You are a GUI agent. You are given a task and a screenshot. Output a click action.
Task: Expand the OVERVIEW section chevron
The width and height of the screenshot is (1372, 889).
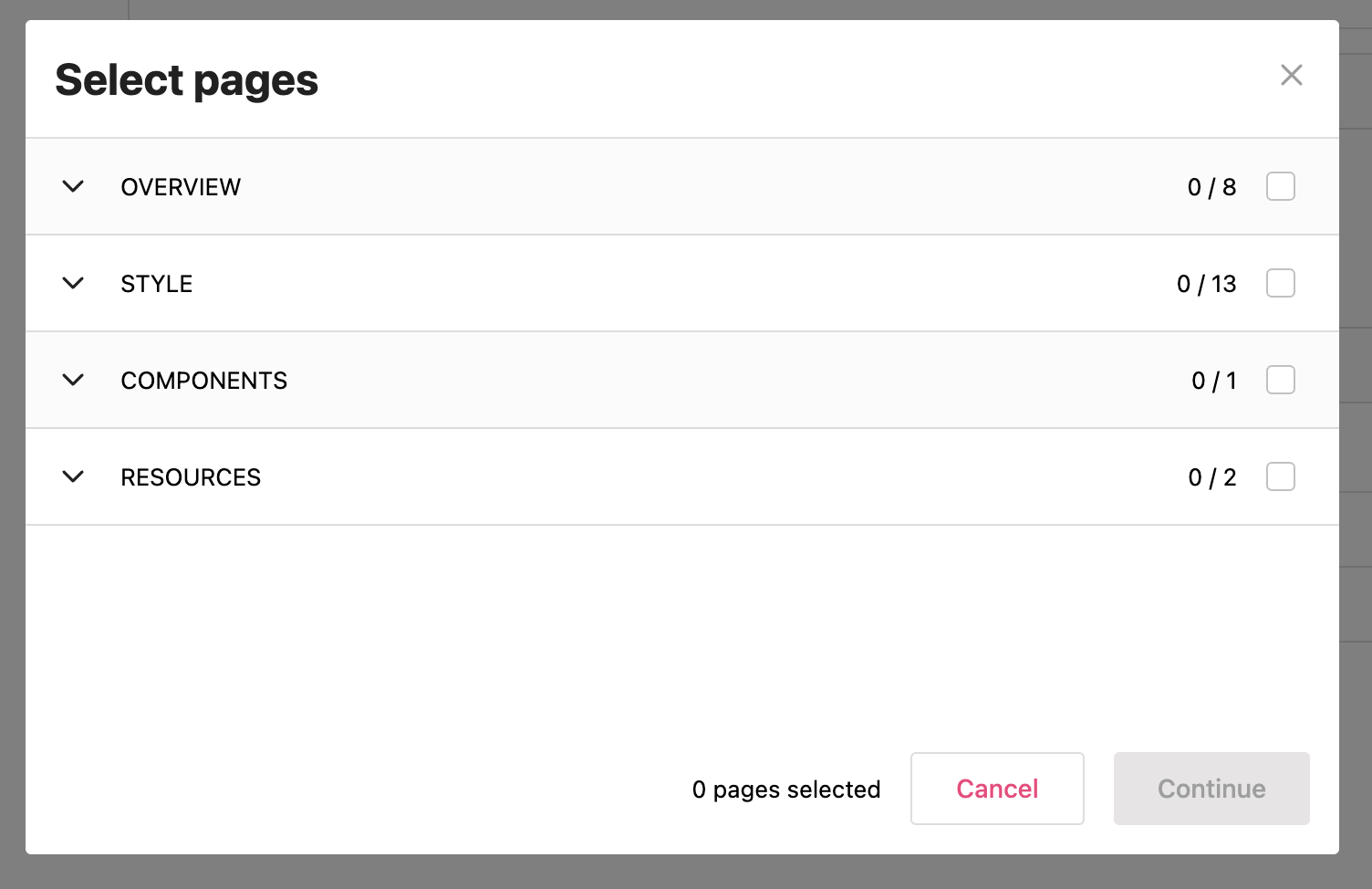point(73,186)
